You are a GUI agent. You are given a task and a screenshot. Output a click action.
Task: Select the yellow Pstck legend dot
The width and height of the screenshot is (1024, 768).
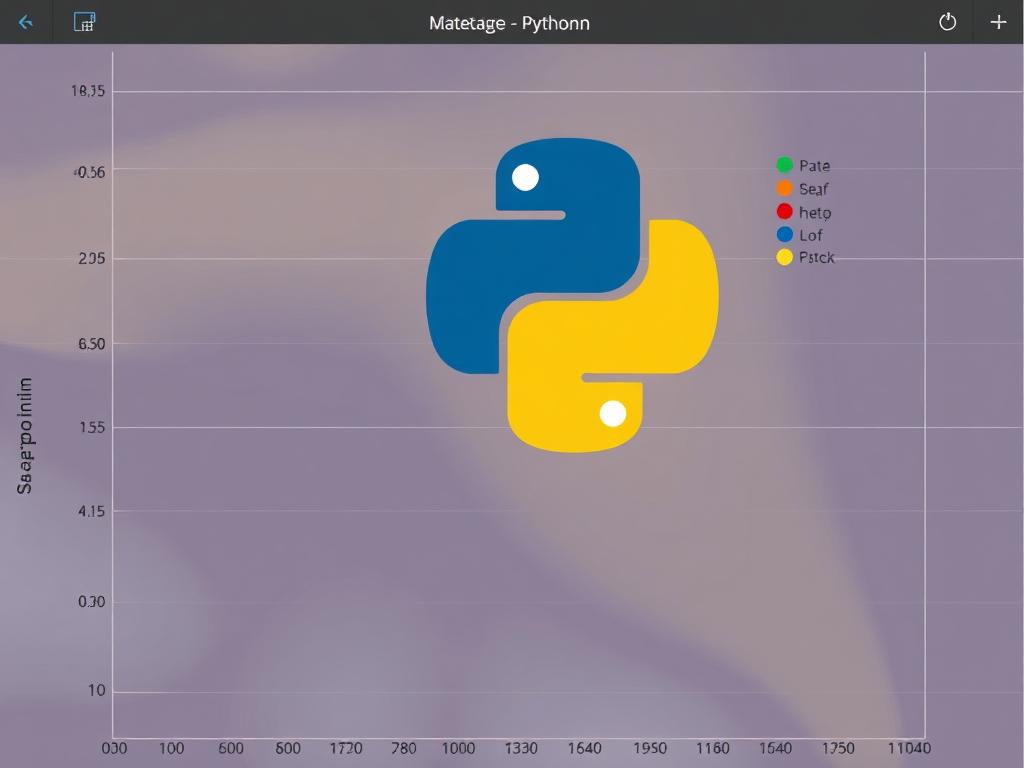(x=784, y=257)
